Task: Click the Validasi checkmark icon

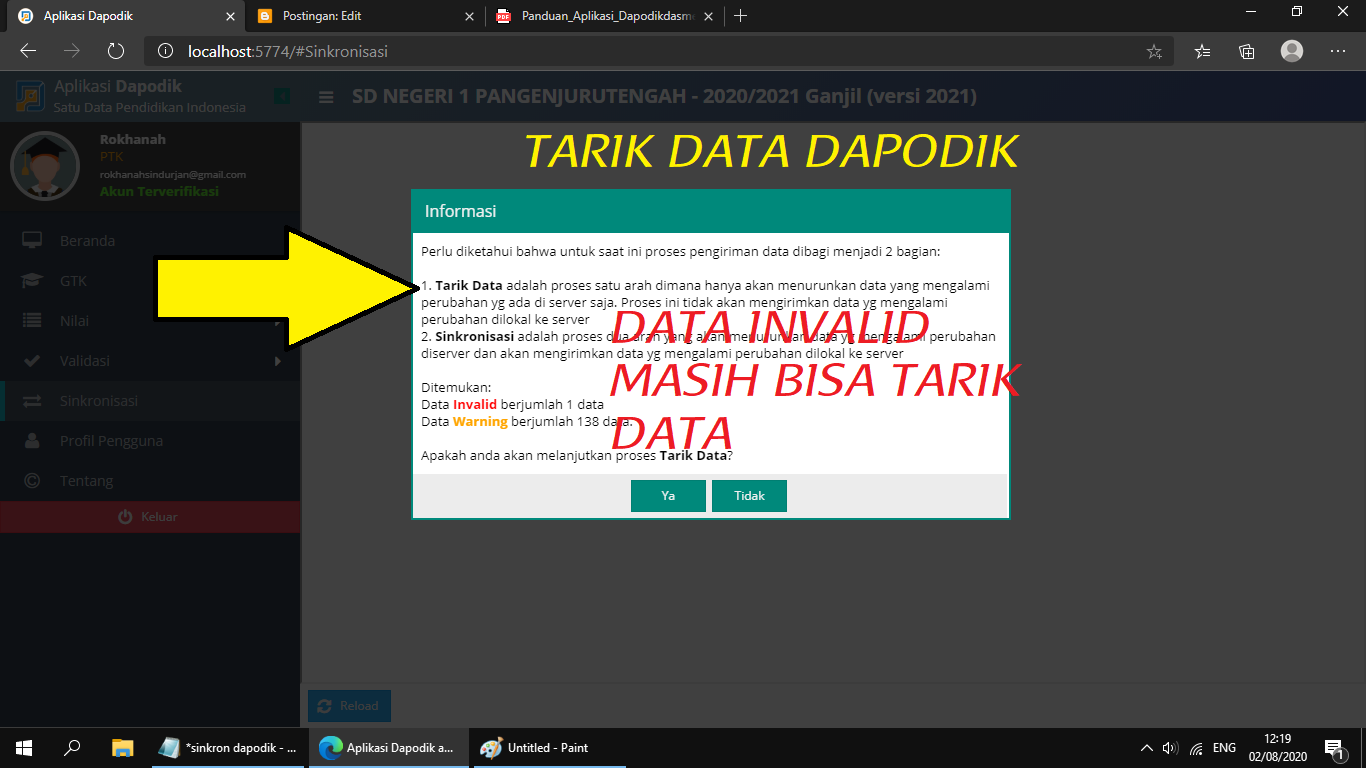Action: pos(31,360)
